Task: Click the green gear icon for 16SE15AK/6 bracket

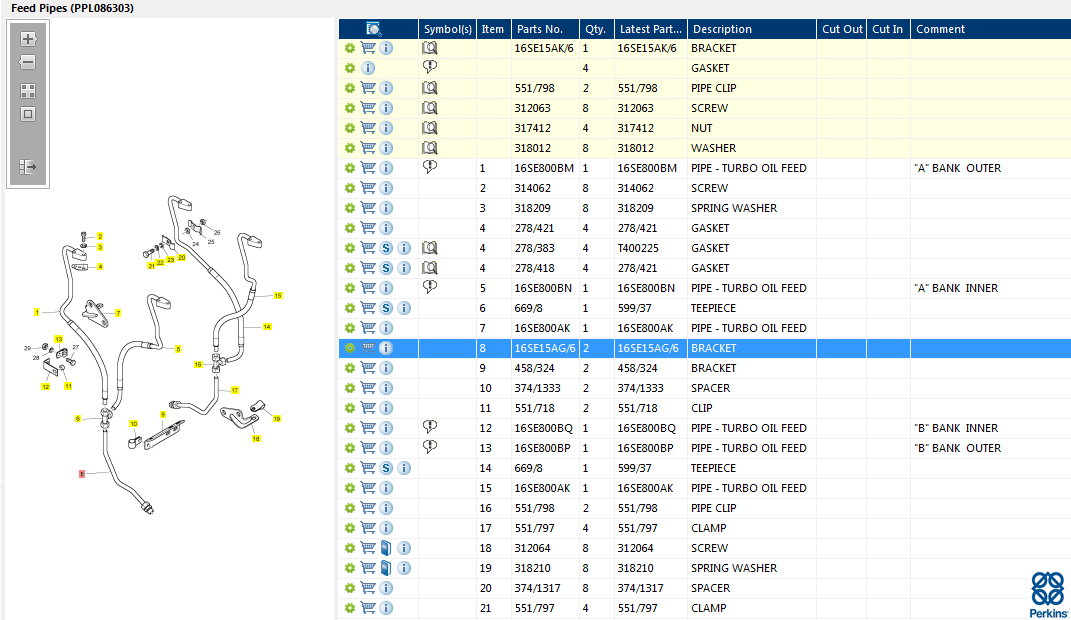Action: [x=350, y=48]
